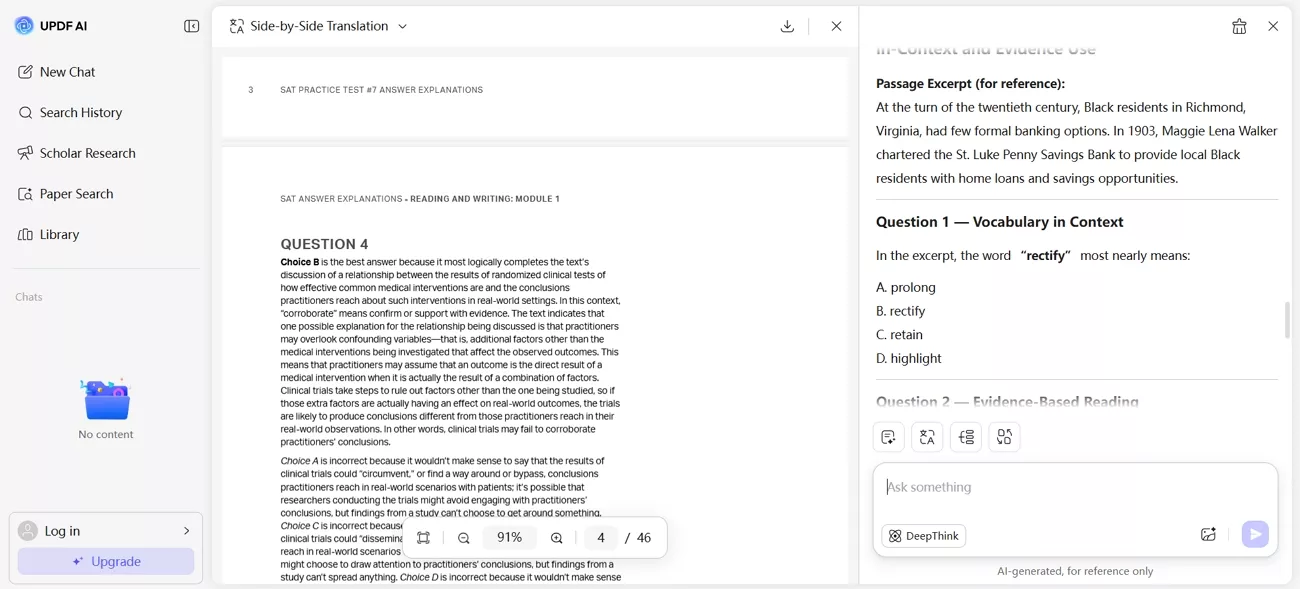Download the translated document
This screenshot has width=1300, height=589.
787,26
